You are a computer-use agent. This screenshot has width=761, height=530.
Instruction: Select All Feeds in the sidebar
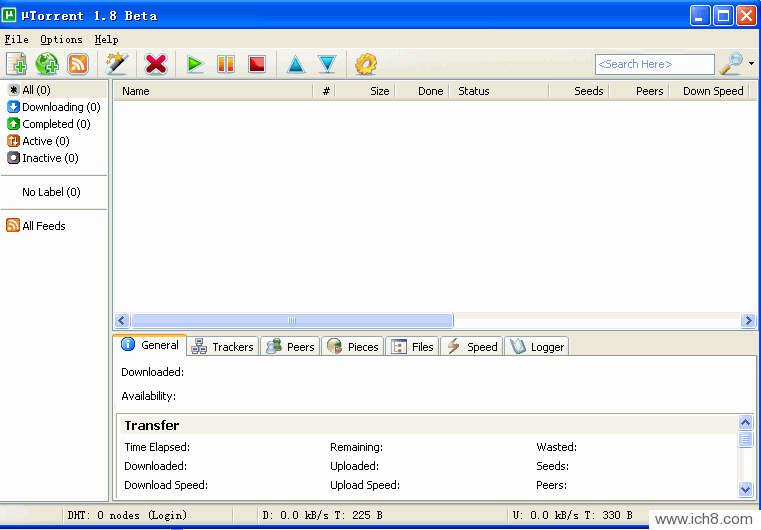pos(36,226)
